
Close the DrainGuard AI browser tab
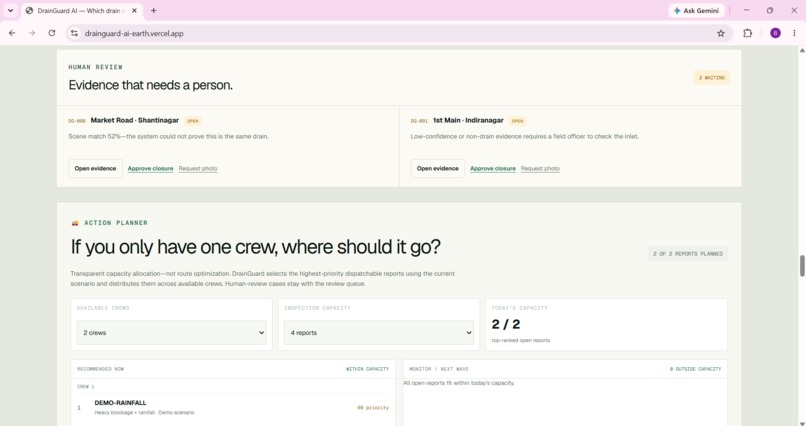click(135, 10)
